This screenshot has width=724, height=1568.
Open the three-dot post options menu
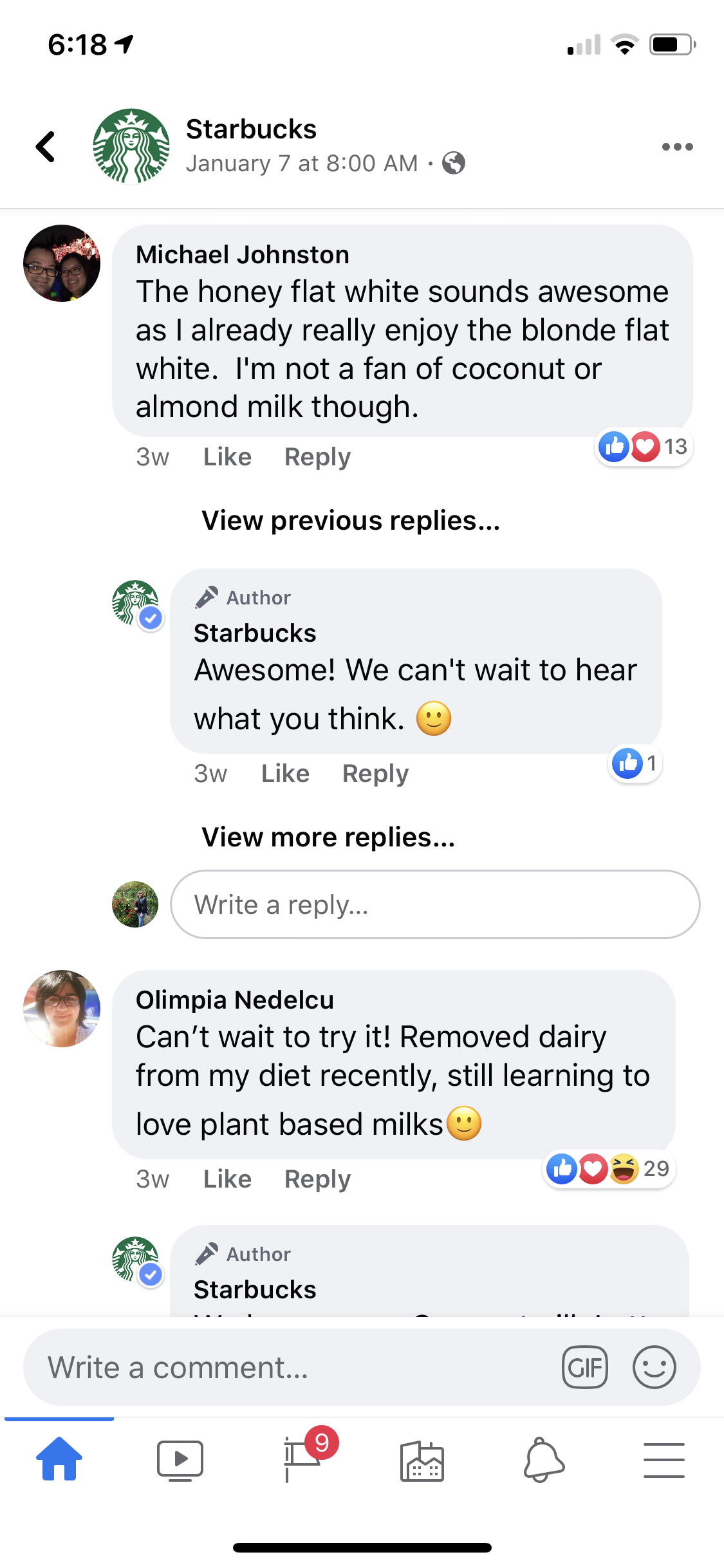click(x=677, y=147)
